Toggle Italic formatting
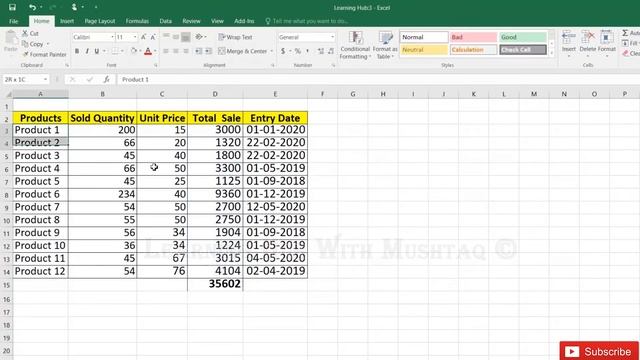The width and height of the screenshot is (640, 360). pos(87,51)
